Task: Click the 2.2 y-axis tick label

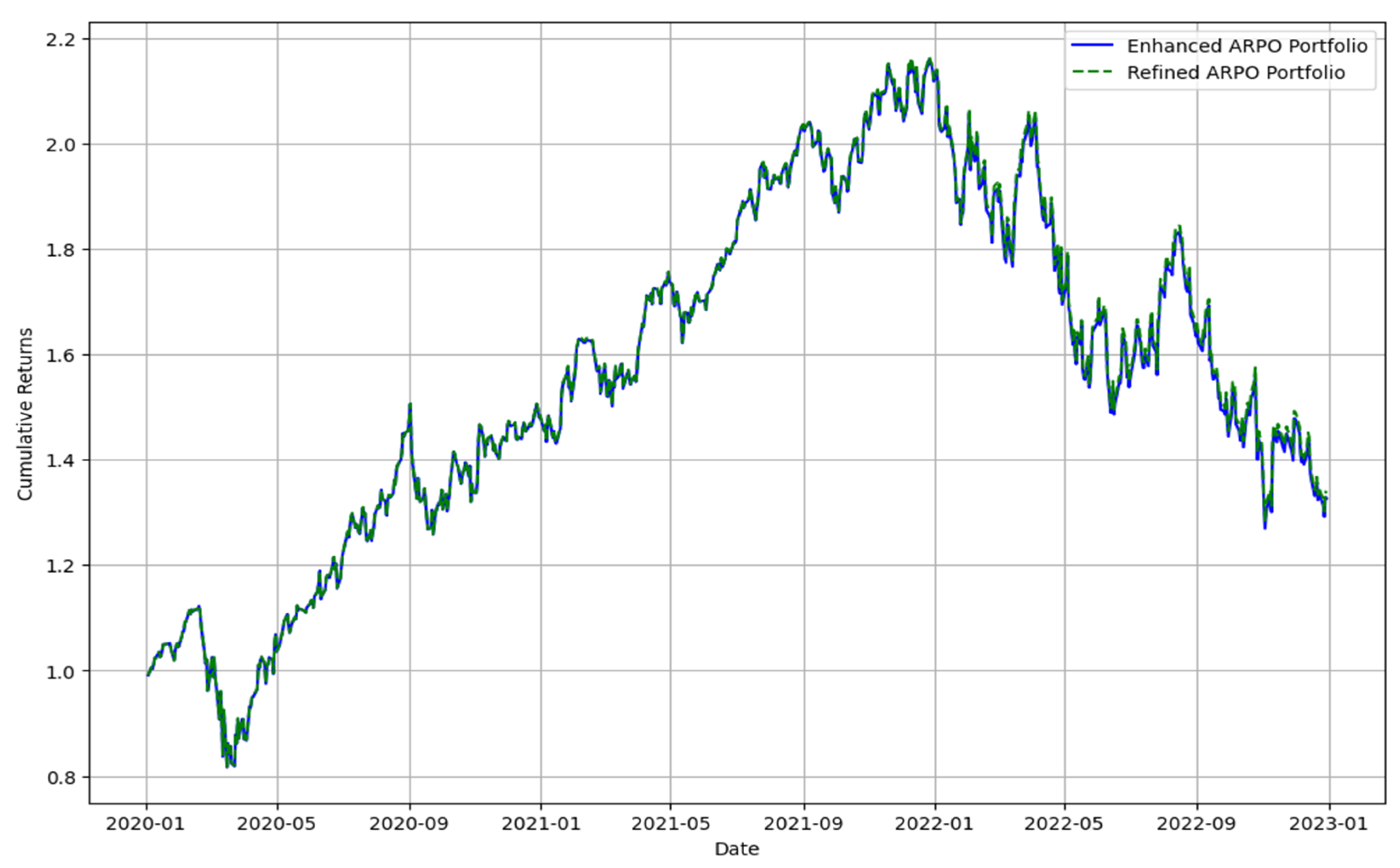Action: click(61, 40)
